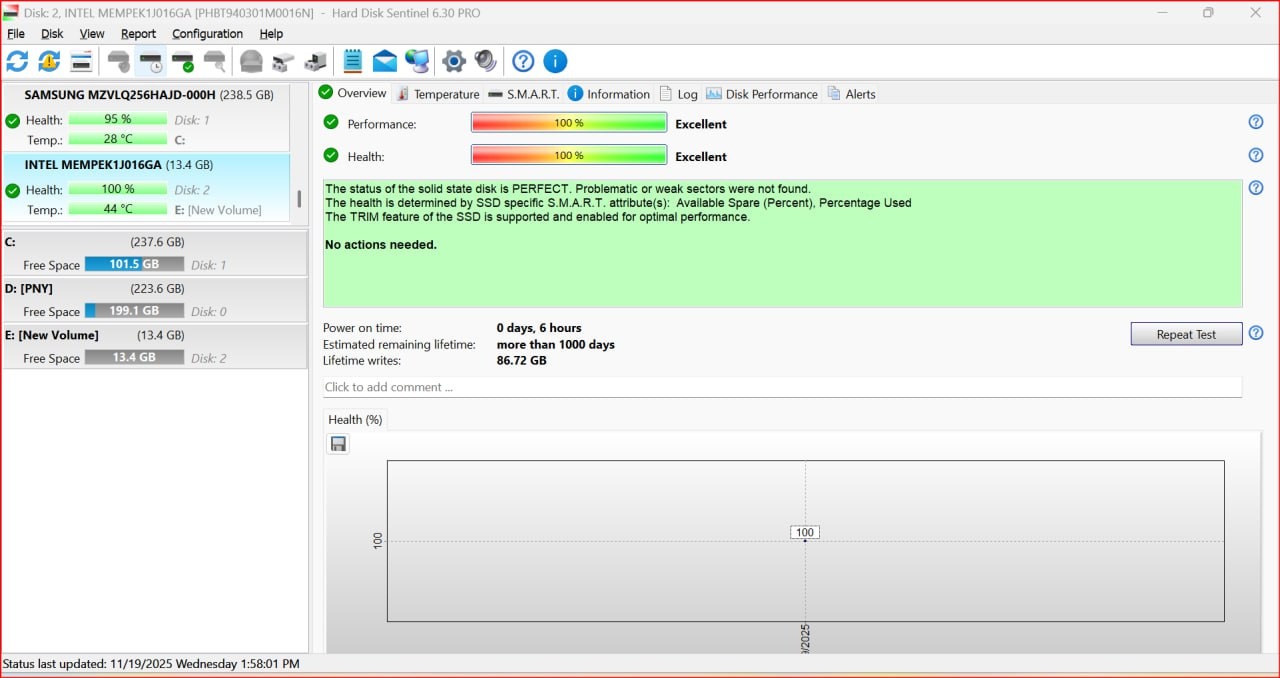Save the health graph using floppy icon
The height and width of the screenshot is (678, 1280).
click(x=338, y=444)
